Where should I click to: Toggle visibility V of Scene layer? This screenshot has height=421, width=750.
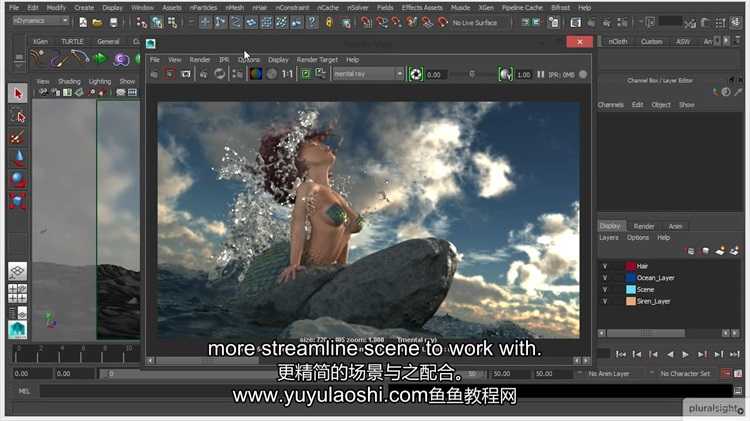pyautogui.click(x=605, y=289)
